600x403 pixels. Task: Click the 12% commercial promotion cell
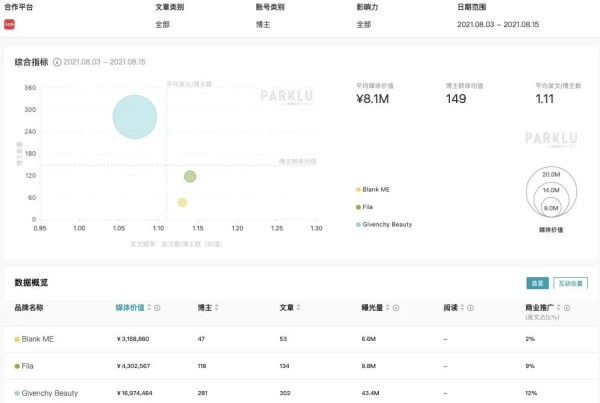click(531, 393)
